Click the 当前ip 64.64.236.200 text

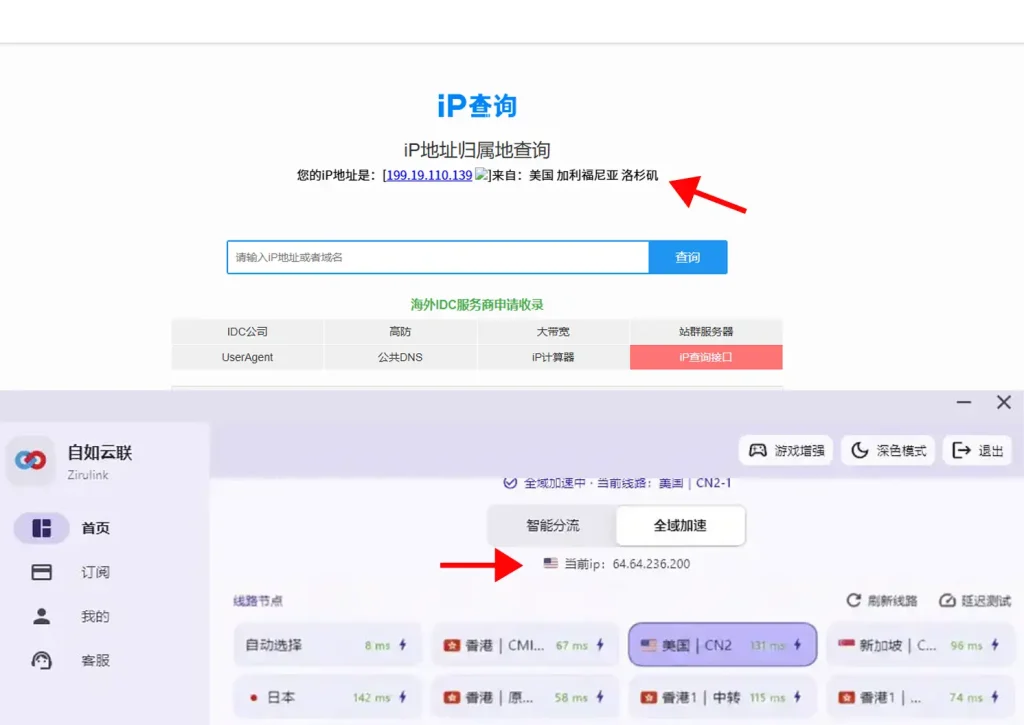[627, 564]
